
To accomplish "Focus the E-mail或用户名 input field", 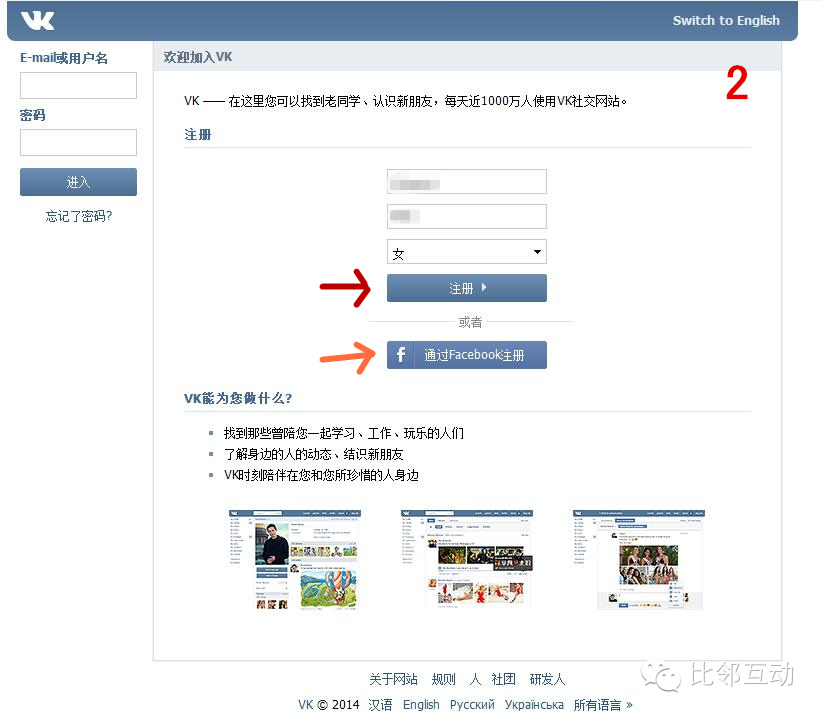I will [x=79, y=85].
